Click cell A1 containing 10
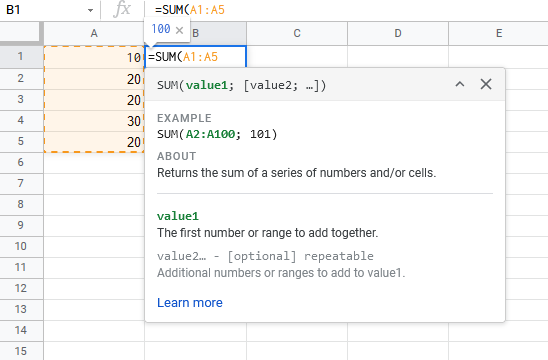548x360 pixels. [x=94, y=57]
